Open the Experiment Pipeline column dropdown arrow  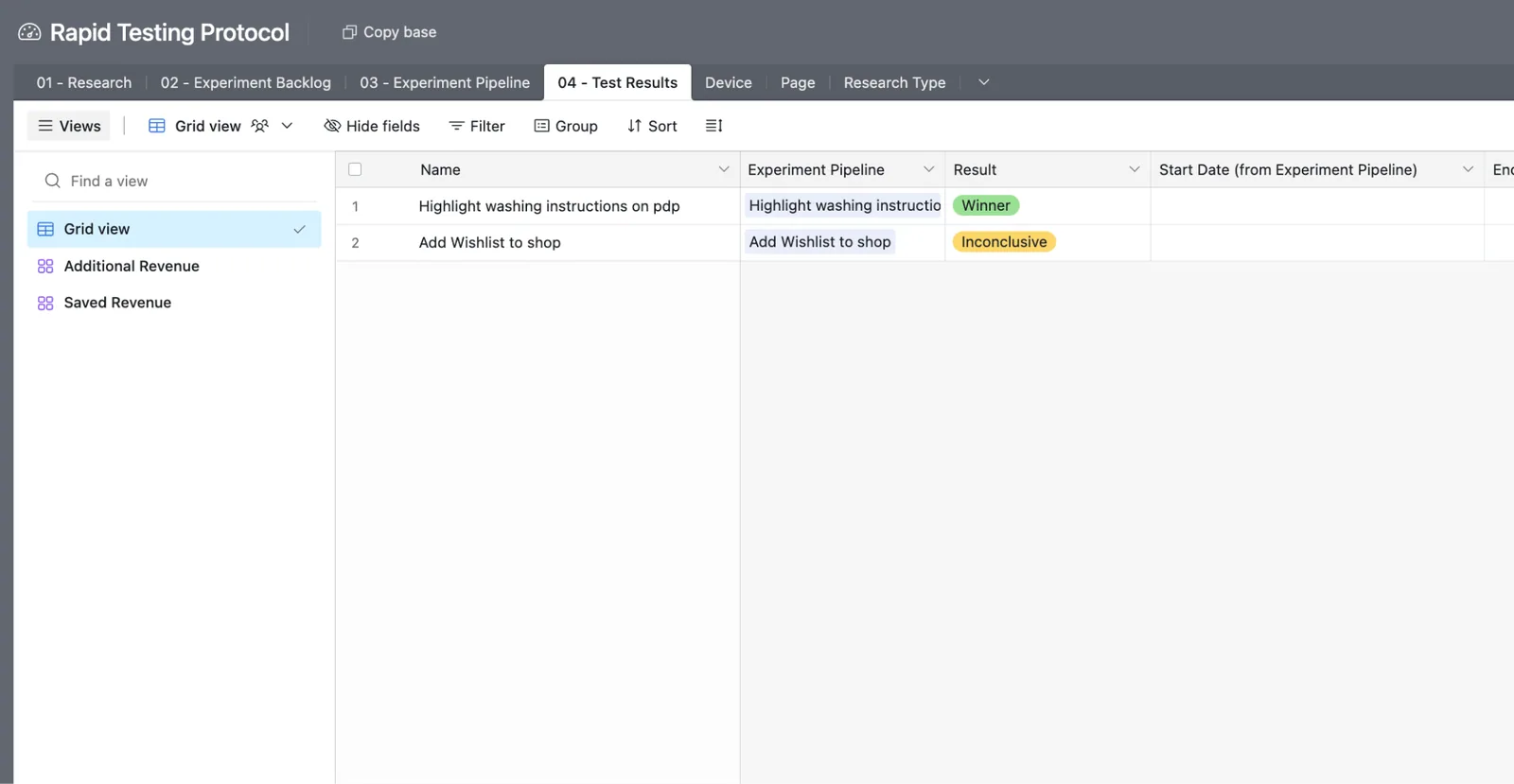(929, 169)
